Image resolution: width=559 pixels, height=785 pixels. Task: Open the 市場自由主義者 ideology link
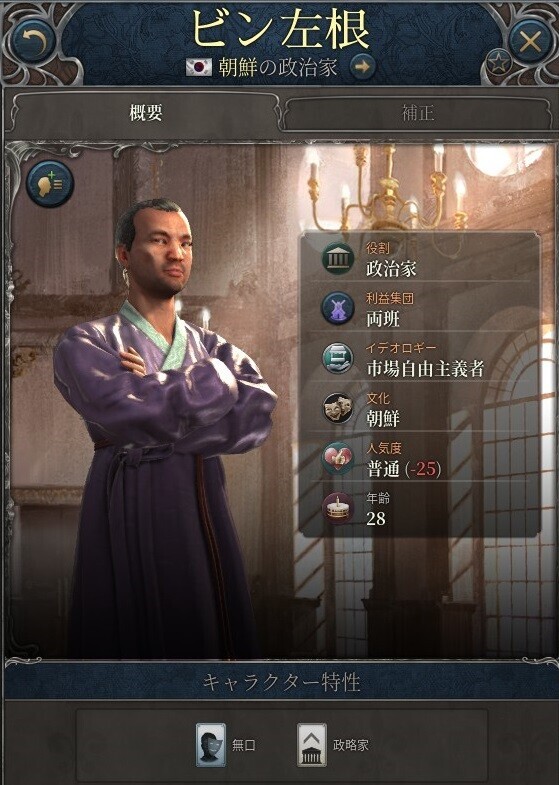[x=425, y=369]
